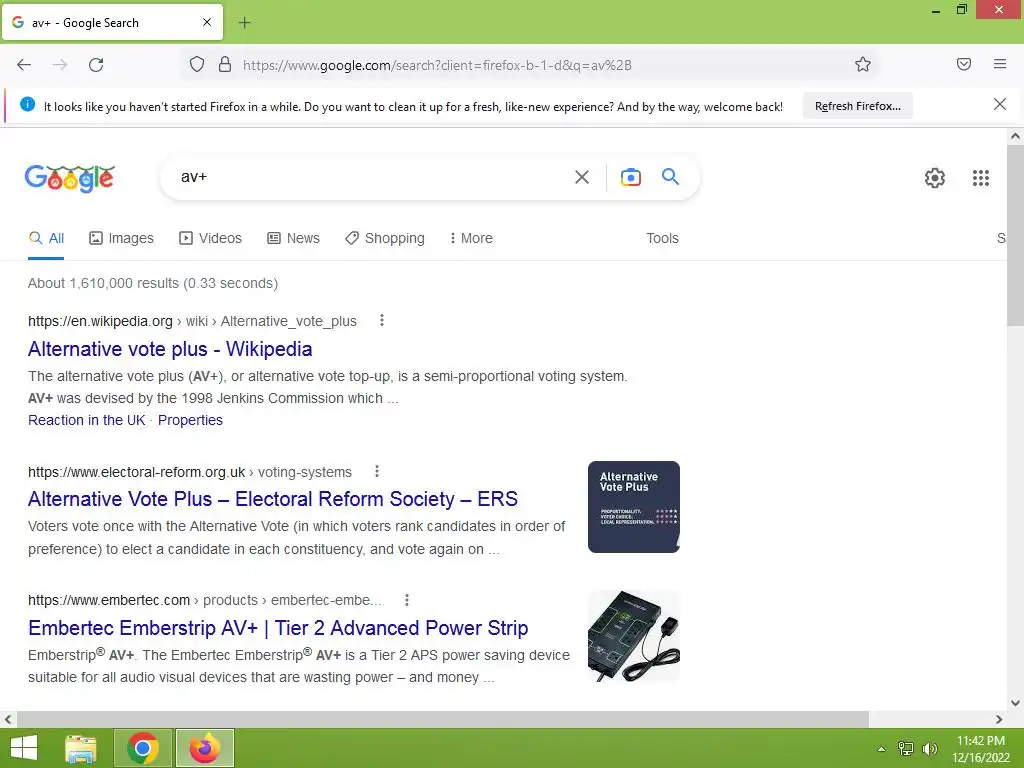Click the address bar URL
Image resolution: width=1024 pixels, height=768 pixels.
pyautogui.click(x=437, y=65)
